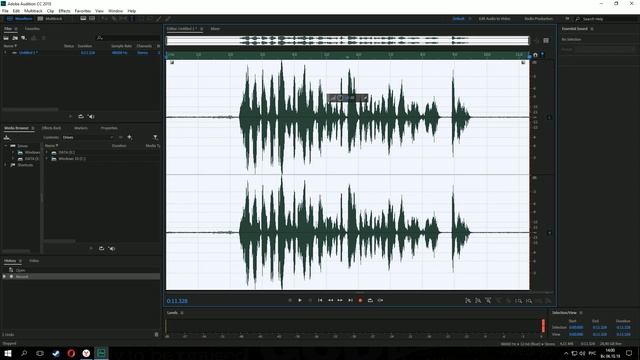Image resolution: width=640 pixels, height=360 pixels.
Task: Show the spectral frequency display
Action: 83,19
